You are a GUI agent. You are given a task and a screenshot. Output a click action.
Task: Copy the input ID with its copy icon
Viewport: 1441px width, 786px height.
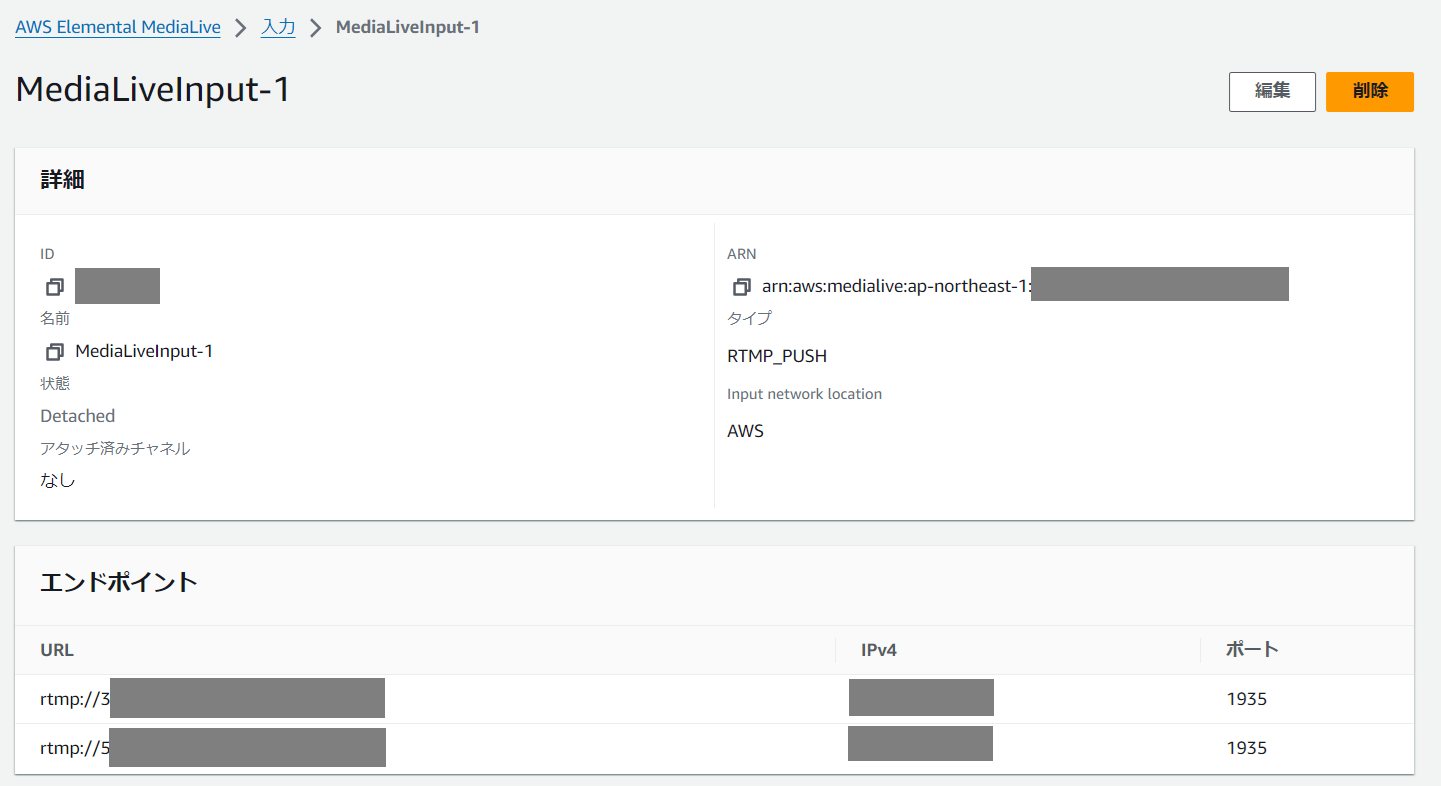pyautogui.click(x=55, y=287)
